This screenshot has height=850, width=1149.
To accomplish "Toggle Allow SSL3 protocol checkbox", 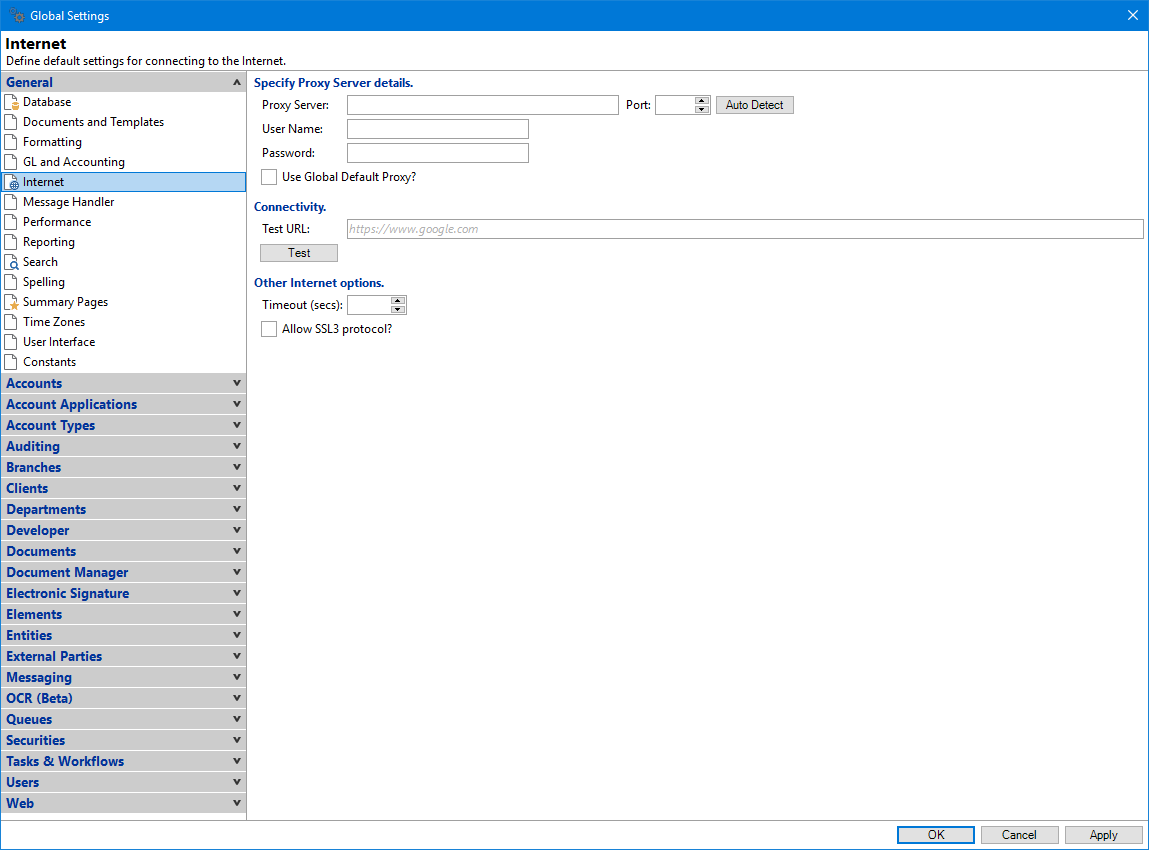I will [269, 329].
